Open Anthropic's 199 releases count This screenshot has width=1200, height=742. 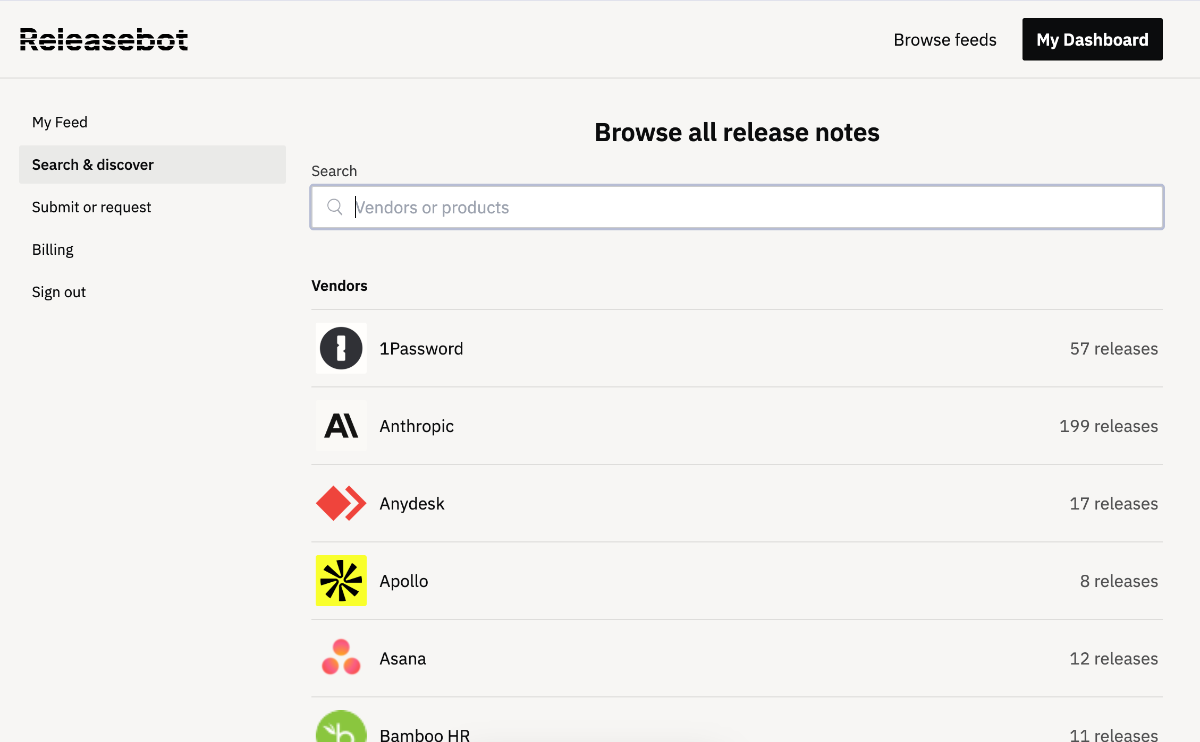tap(1108, 426)
